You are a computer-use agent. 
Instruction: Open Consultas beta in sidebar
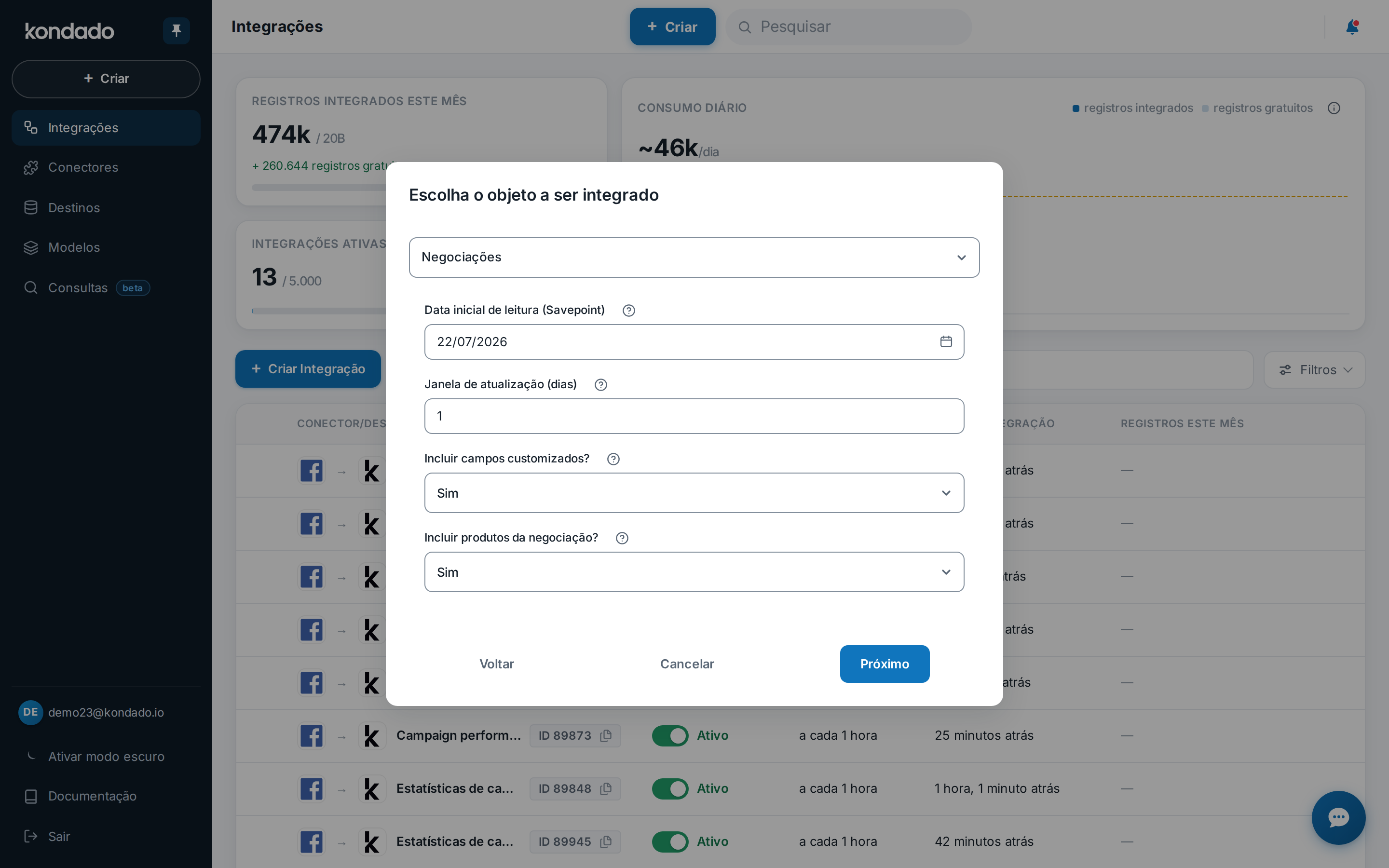point(106,287)
